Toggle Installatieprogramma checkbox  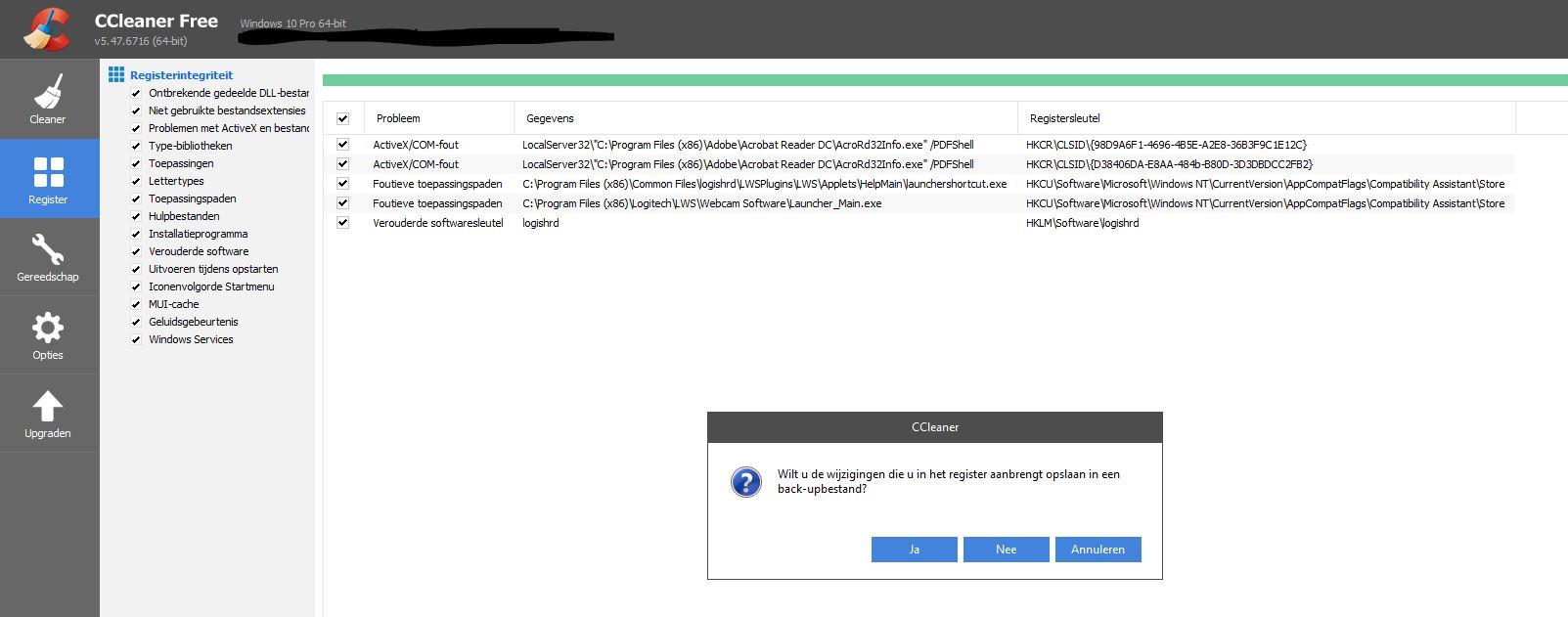tap(136, 235)
